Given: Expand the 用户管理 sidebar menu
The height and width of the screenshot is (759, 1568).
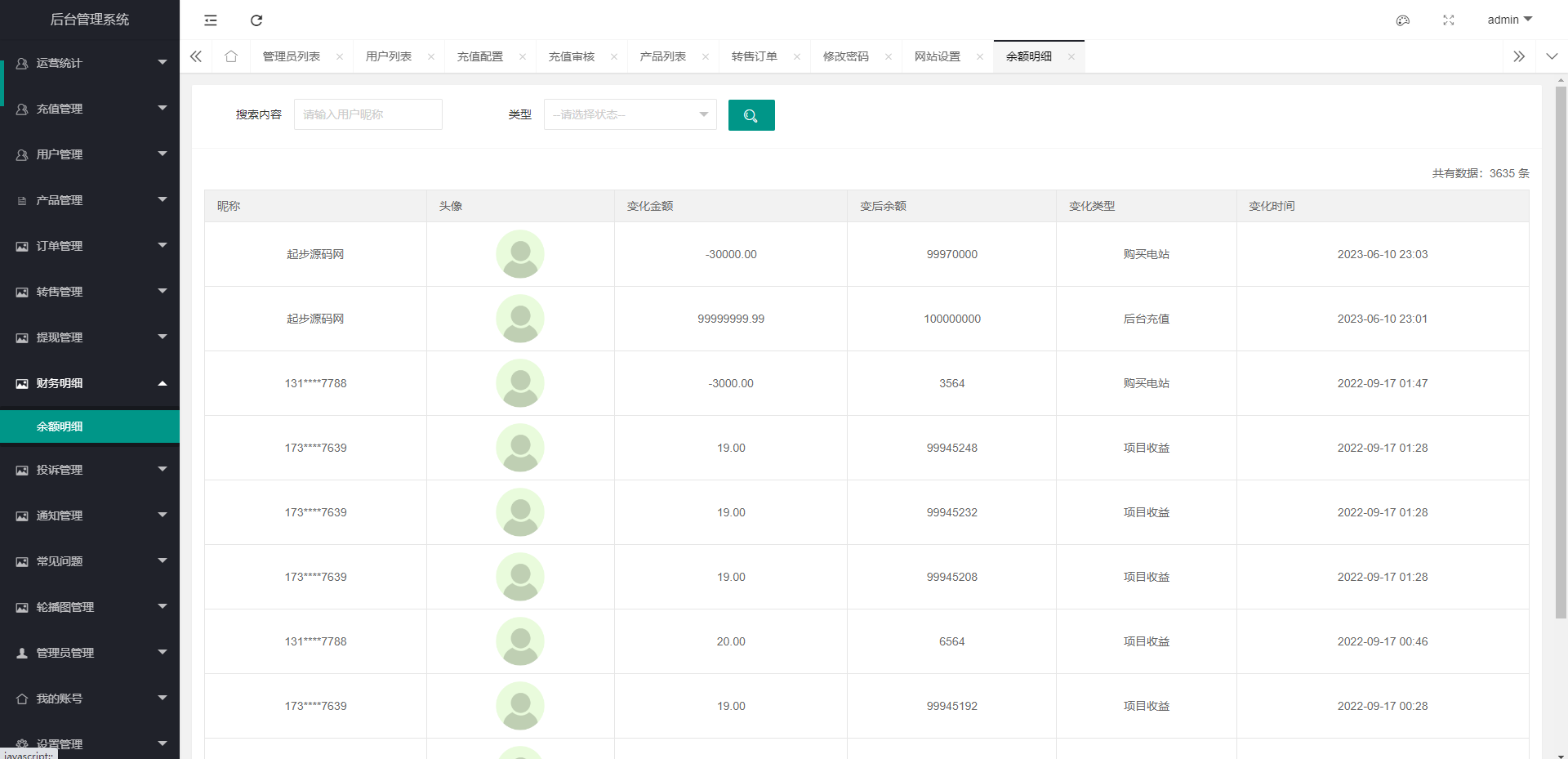Looking at the screenshot, I should [x=90, y=154].
